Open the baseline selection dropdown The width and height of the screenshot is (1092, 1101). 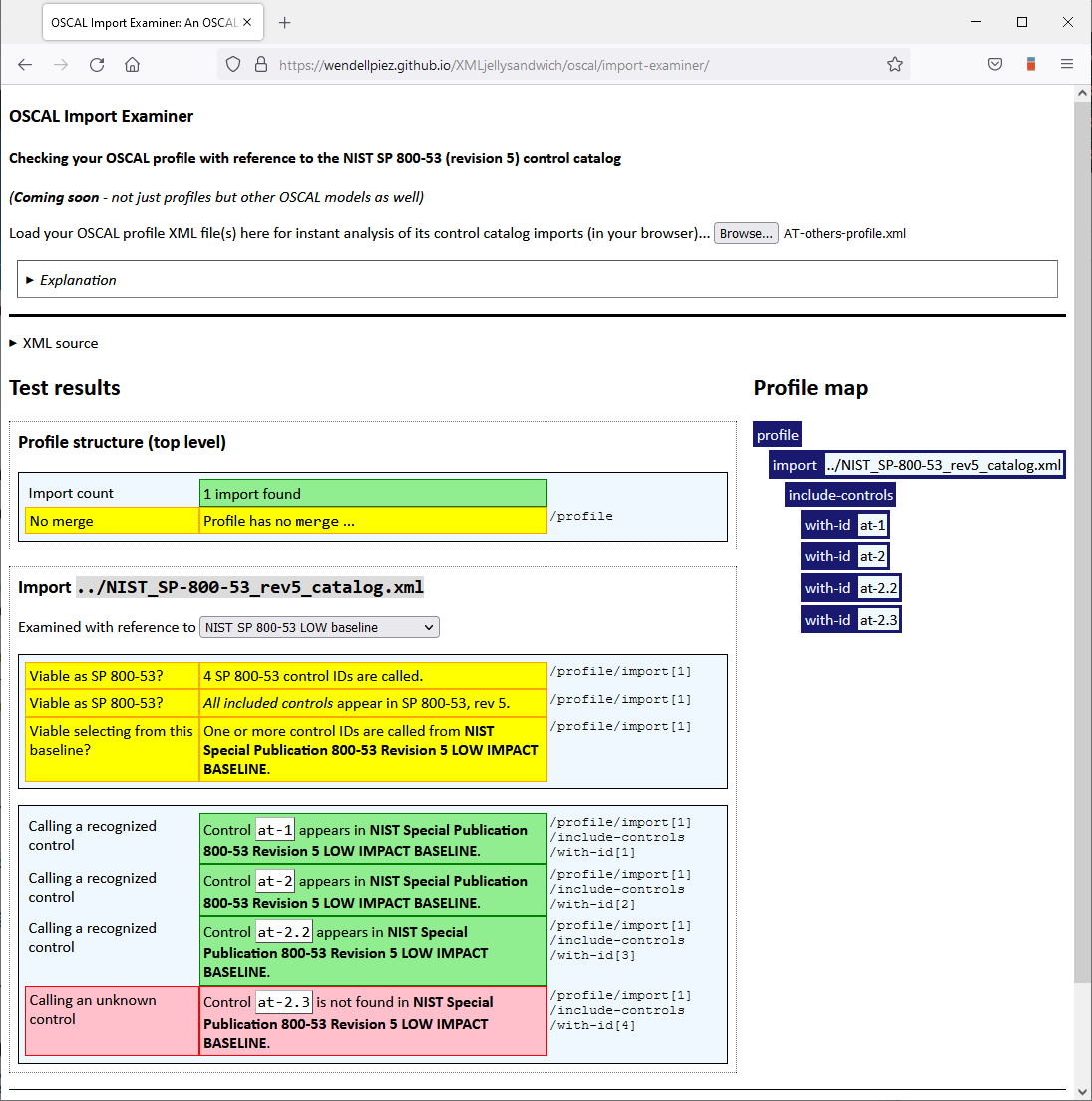319,627
